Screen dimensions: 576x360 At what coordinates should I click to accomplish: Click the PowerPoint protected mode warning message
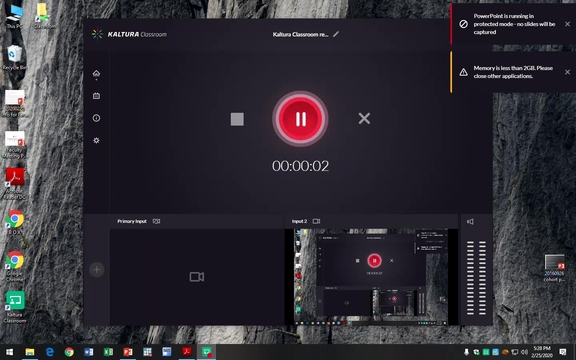(514, 24)
